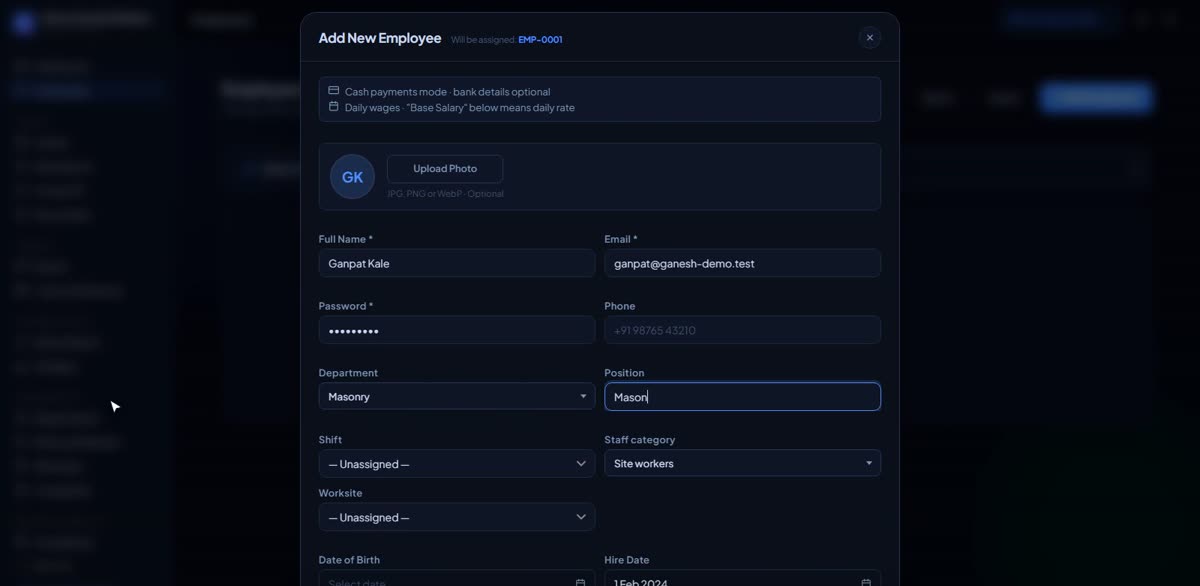Click the GK avatar placeholder
This screenshot has width=1200, height=586.
tap(352, 177)
